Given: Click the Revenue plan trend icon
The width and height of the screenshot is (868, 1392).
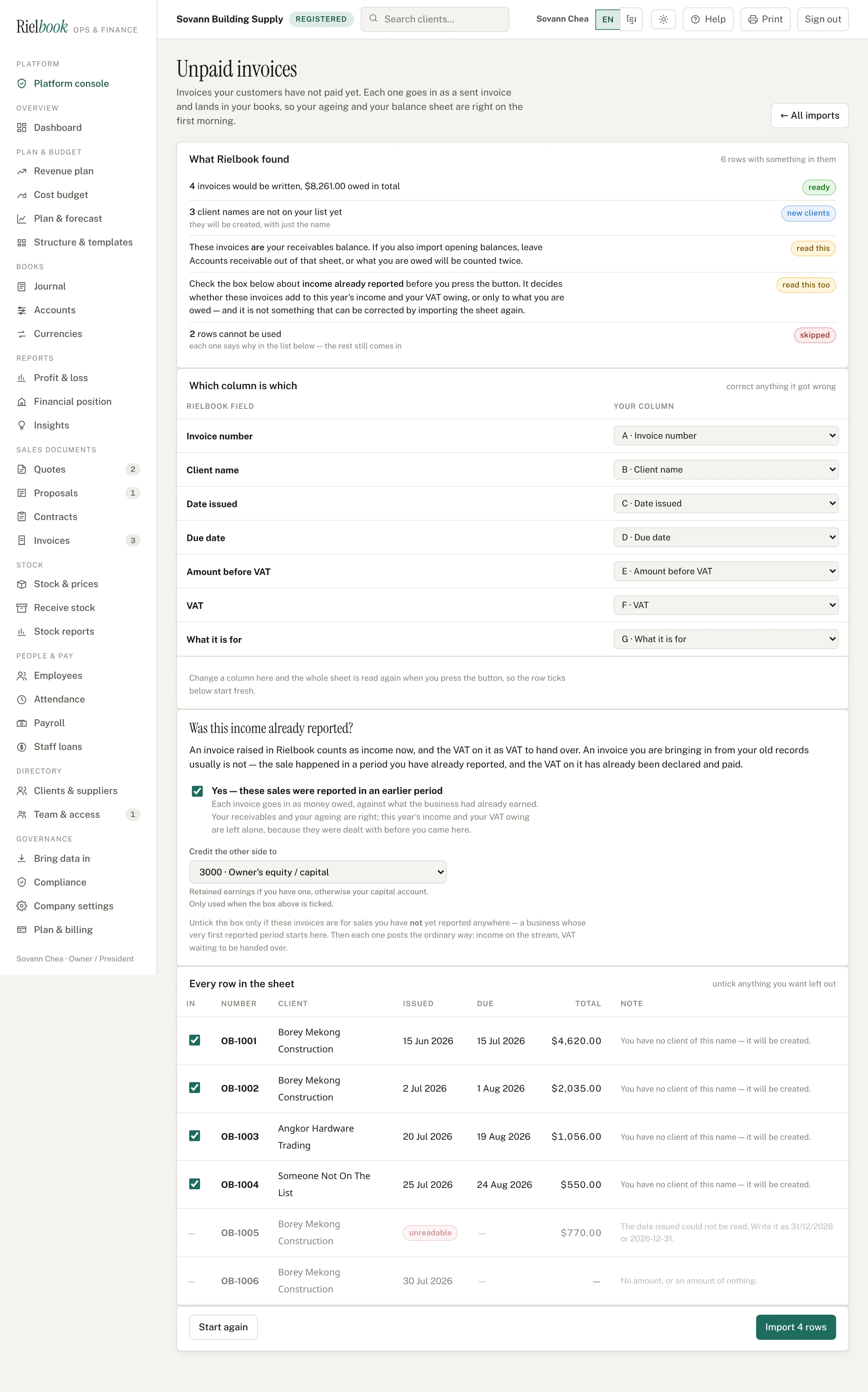Looking at the screenshot, I should click(x=22, y=171).
